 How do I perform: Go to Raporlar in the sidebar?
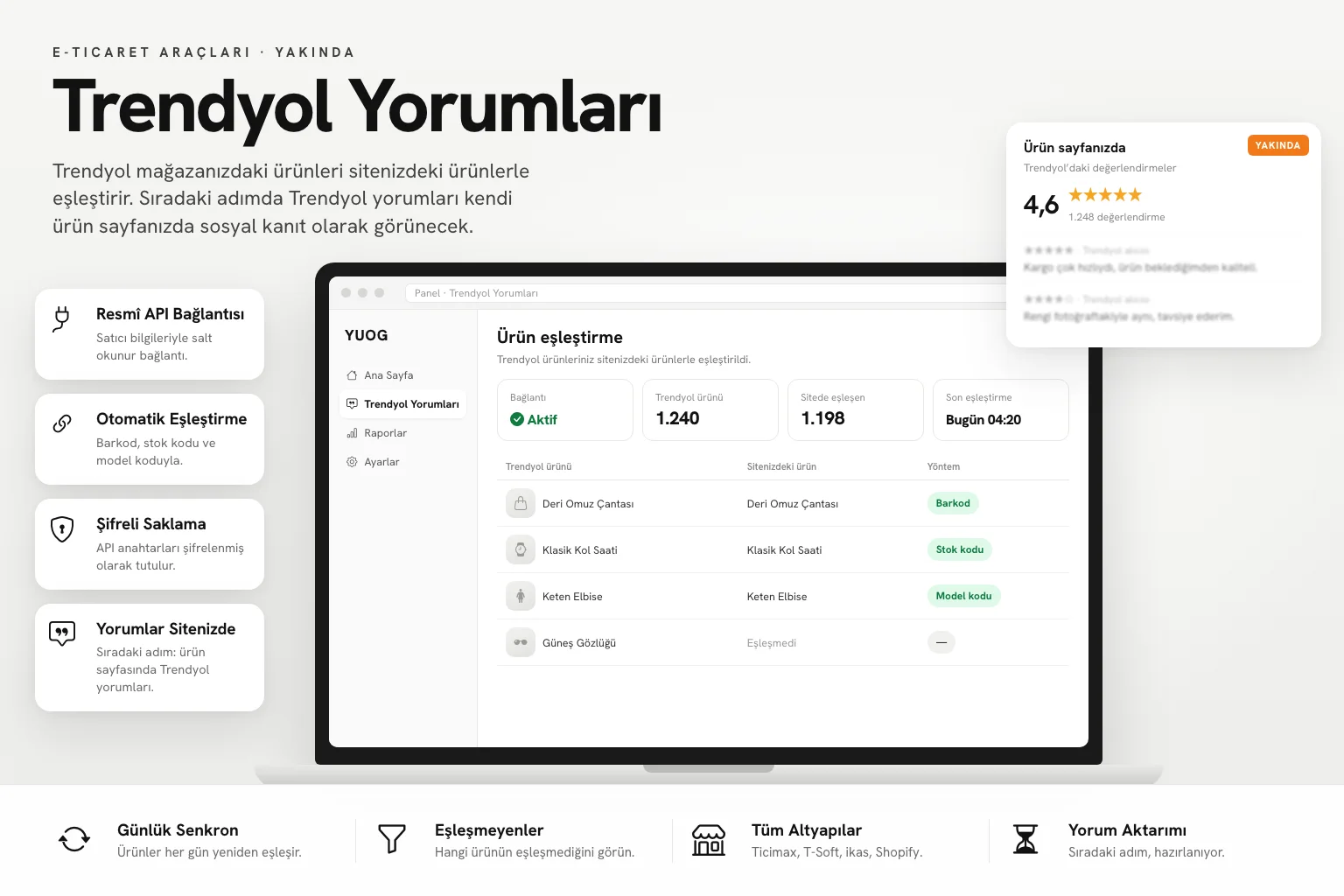coord(402,433)
